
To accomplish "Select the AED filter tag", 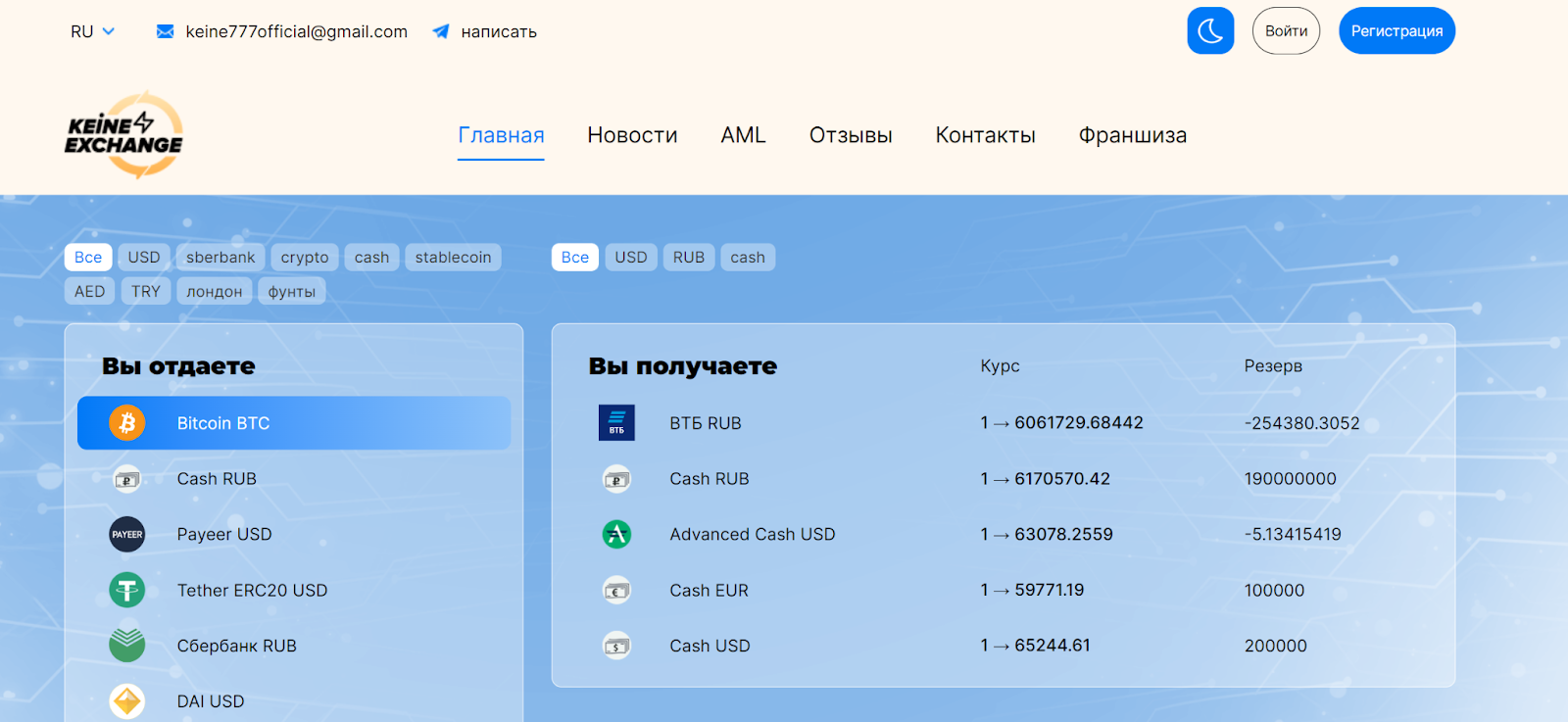I will coord(90,291).
